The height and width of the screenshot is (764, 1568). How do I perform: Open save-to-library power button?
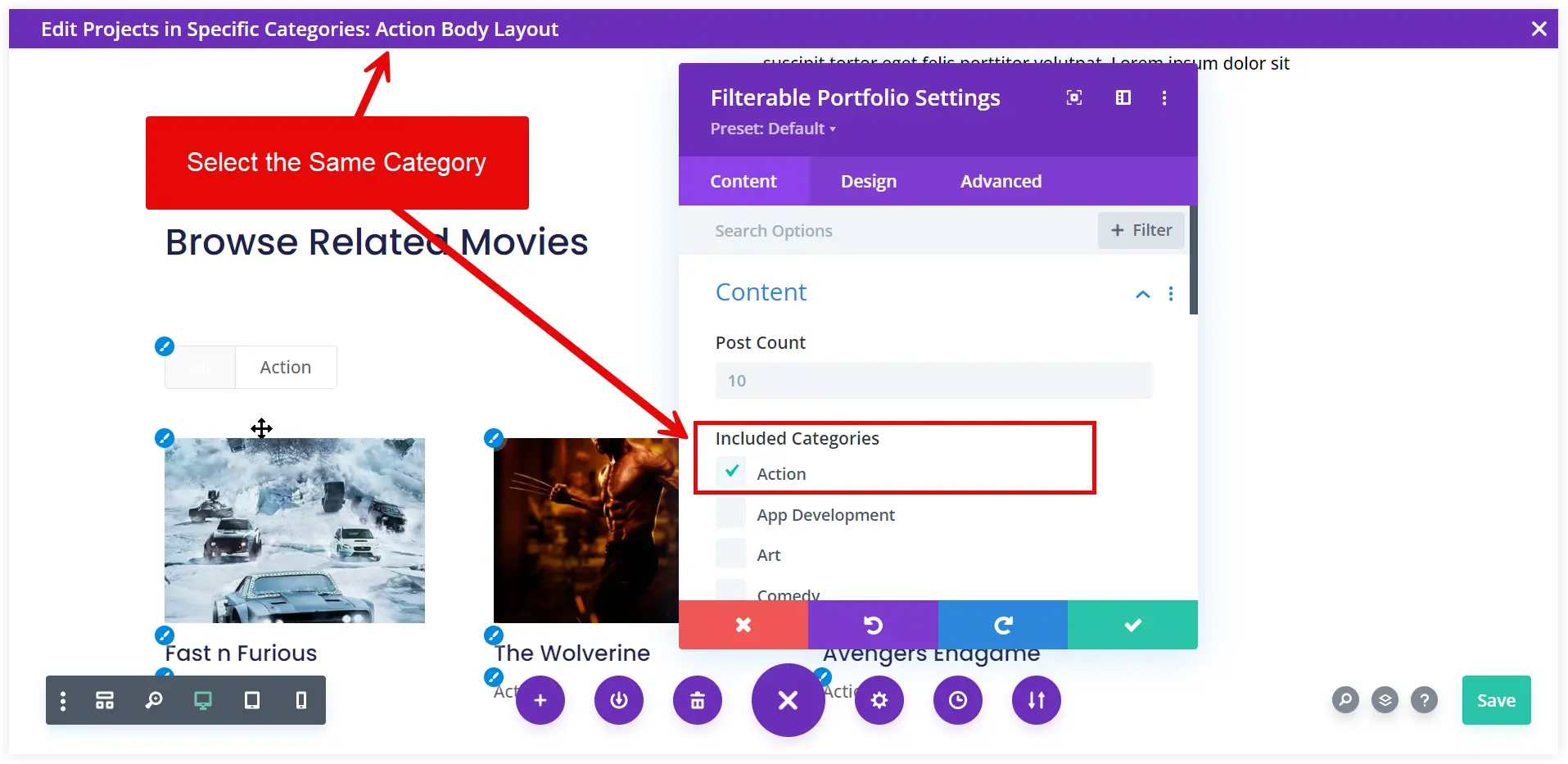point(619,700)
